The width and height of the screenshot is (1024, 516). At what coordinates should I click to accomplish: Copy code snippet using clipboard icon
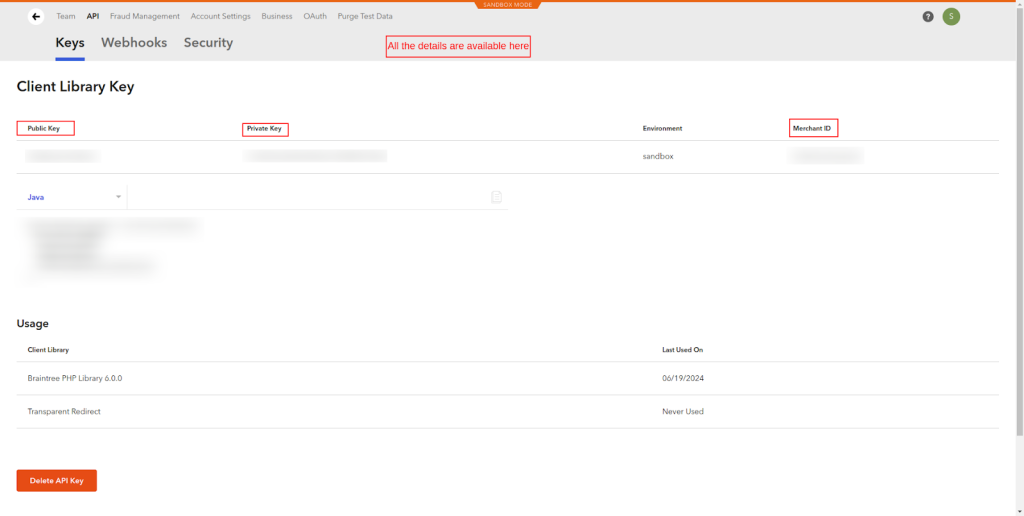tap(496, 197)
